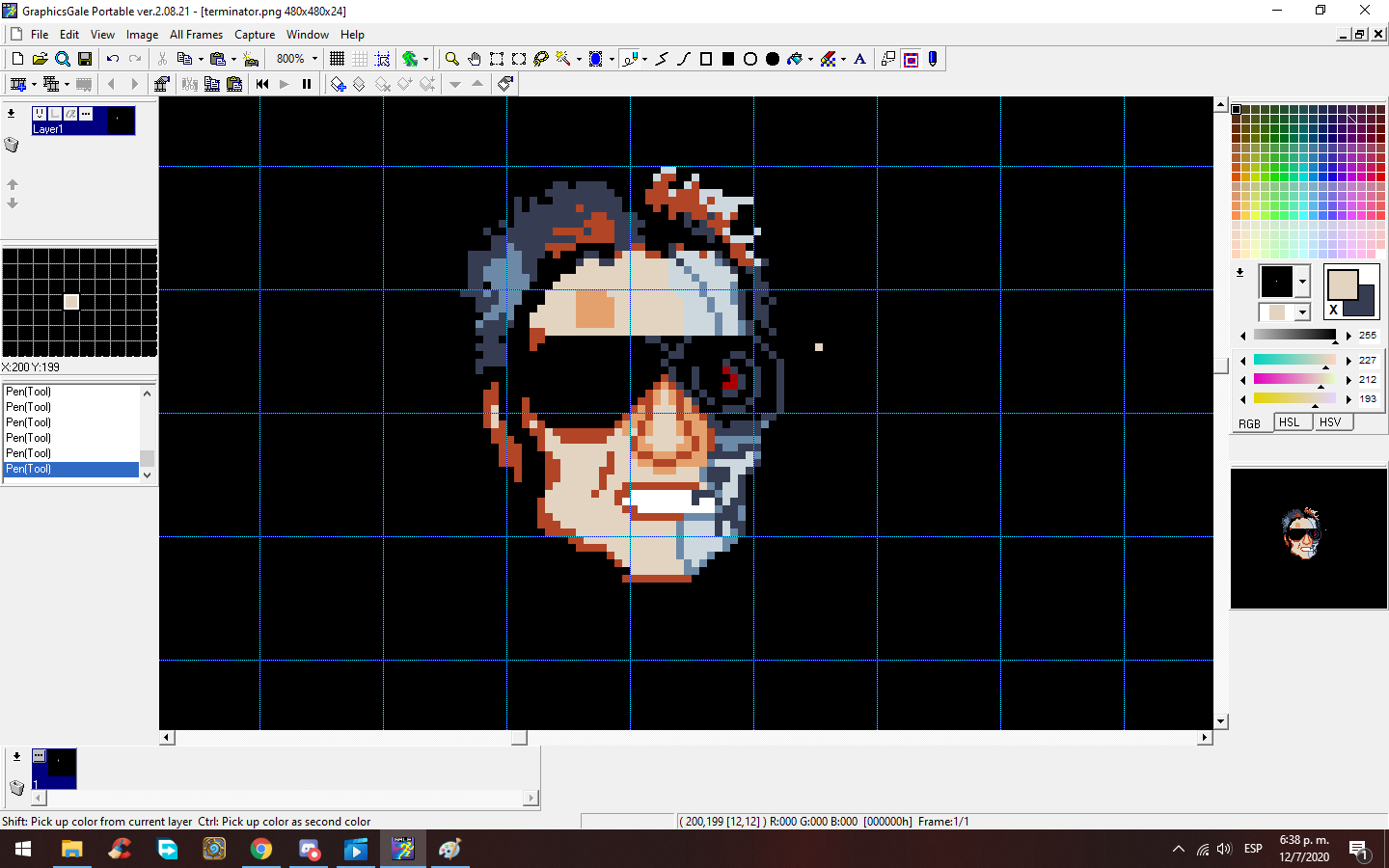
Task: Select the outlined Rectangle tool
Action: (x=706, y=59)
